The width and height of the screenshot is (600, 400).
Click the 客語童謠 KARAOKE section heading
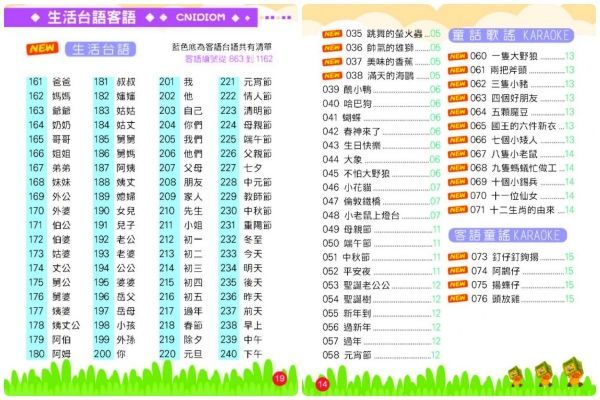coord(507,235)
